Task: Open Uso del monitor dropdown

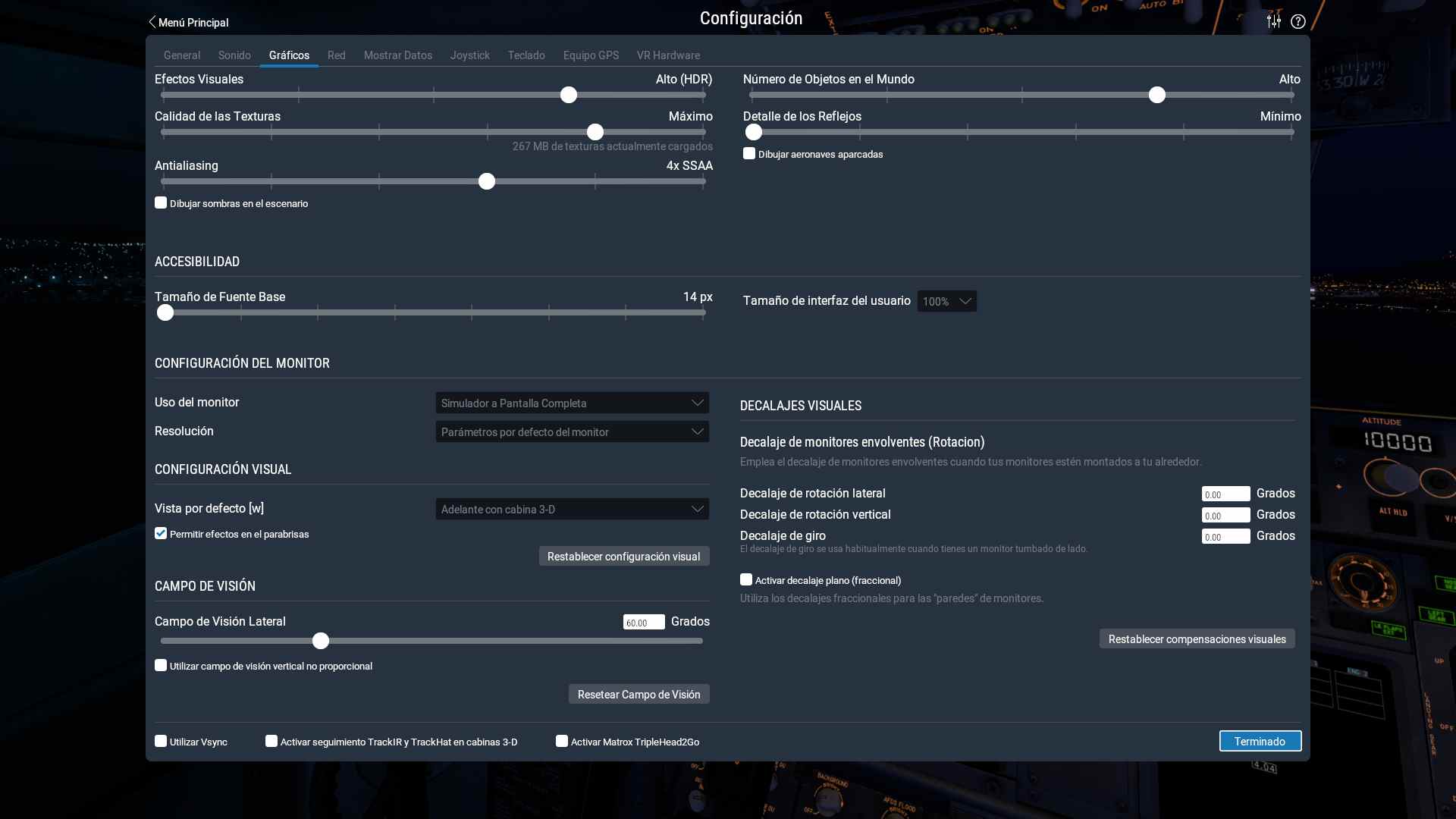Action: [573, 403]
